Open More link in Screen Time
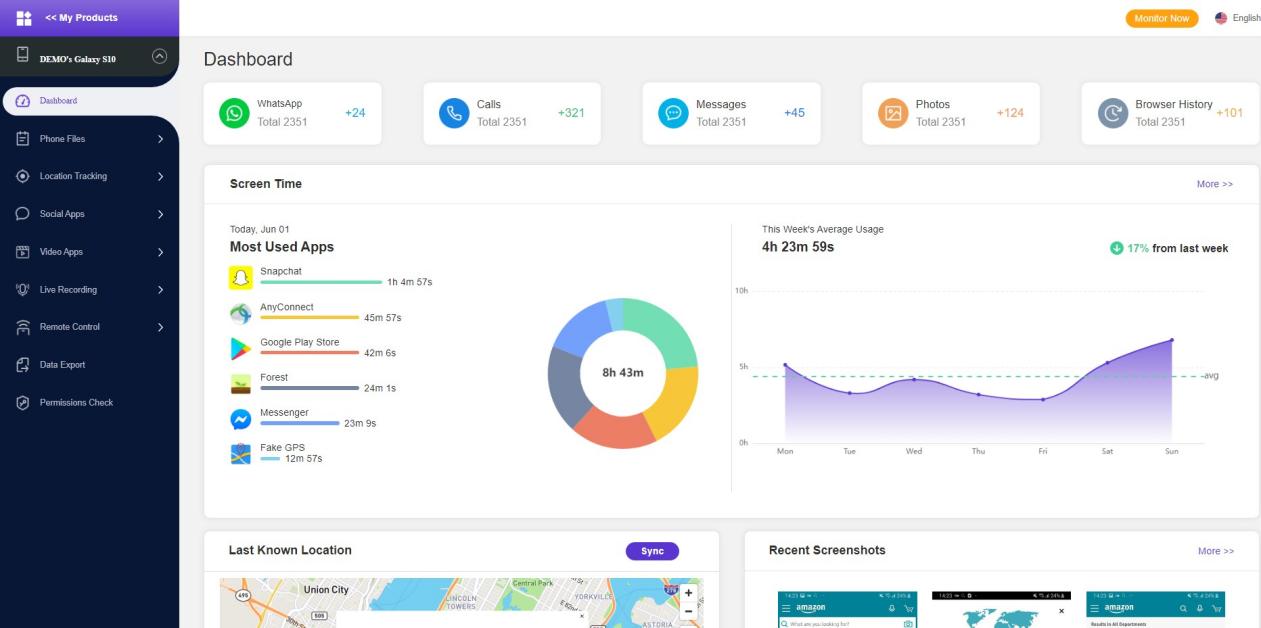This screenshot has width=1261, height=628. coord(1214,184)
